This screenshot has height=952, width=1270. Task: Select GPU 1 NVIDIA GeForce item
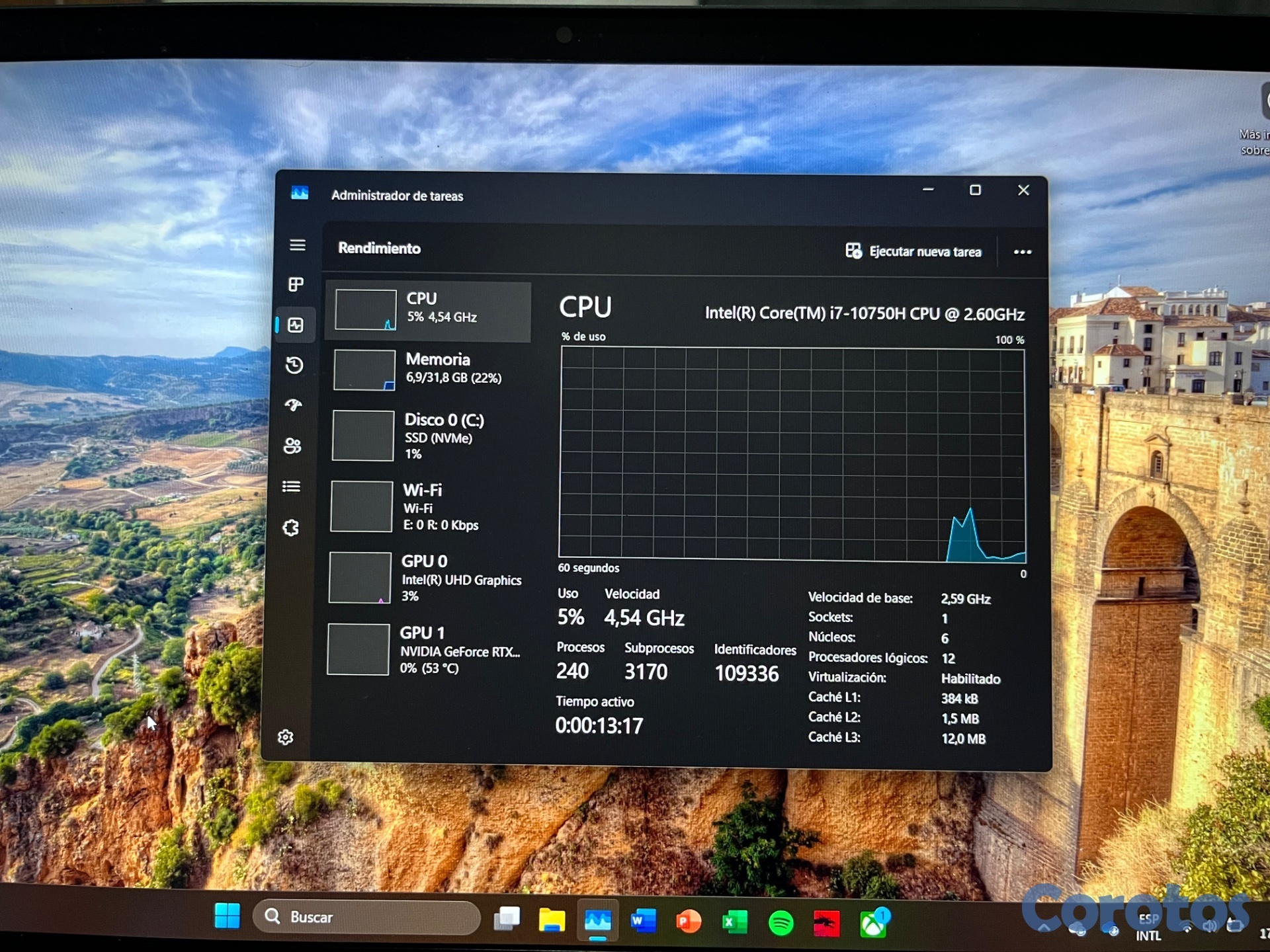425,649
